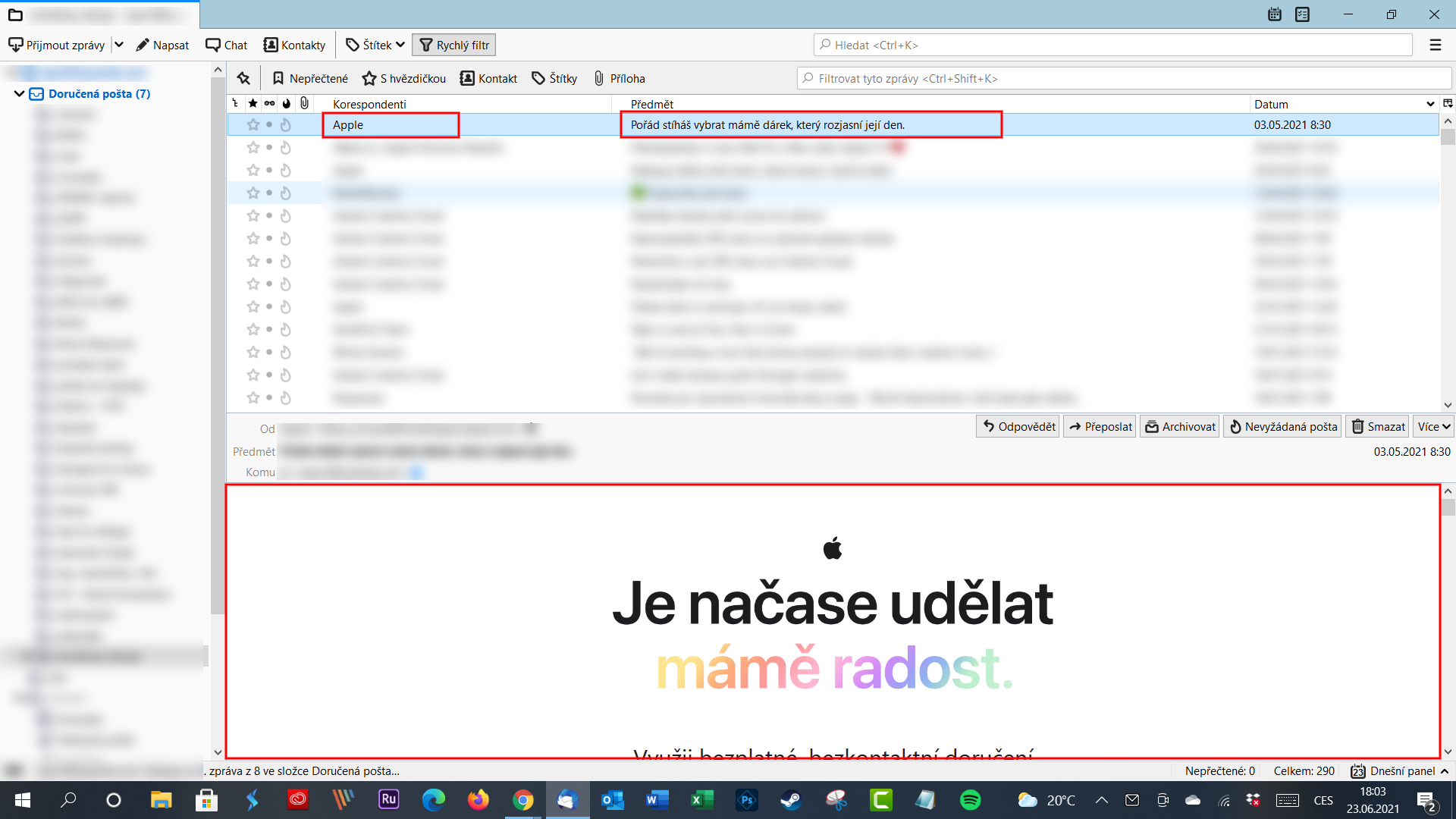The image size is (1456, 819).
Task: Sort by attachment paperclip column header
Action: (x=304, y=104)
